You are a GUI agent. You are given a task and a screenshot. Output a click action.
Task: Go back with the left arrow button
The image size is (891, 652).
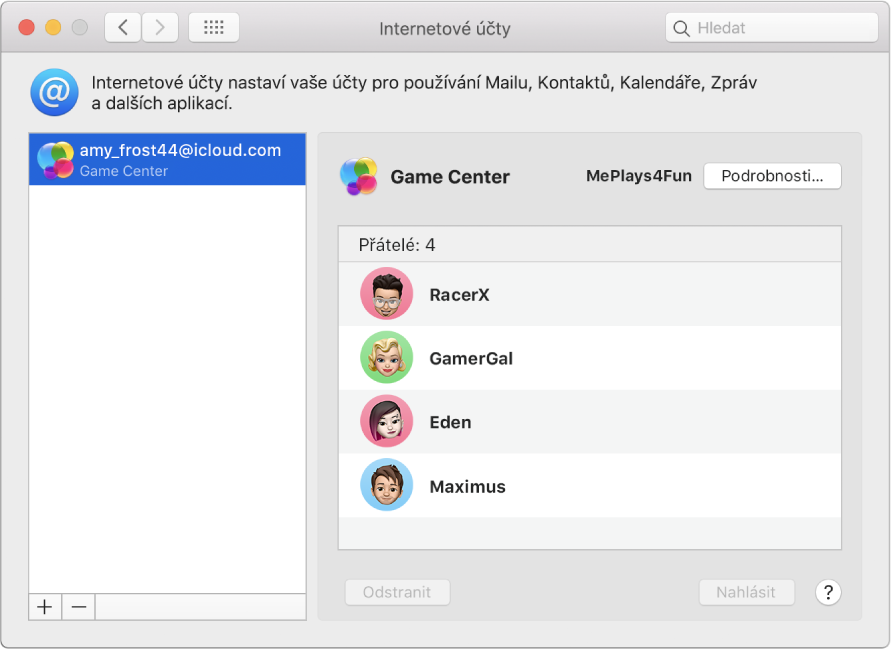[x=123, y=27]
